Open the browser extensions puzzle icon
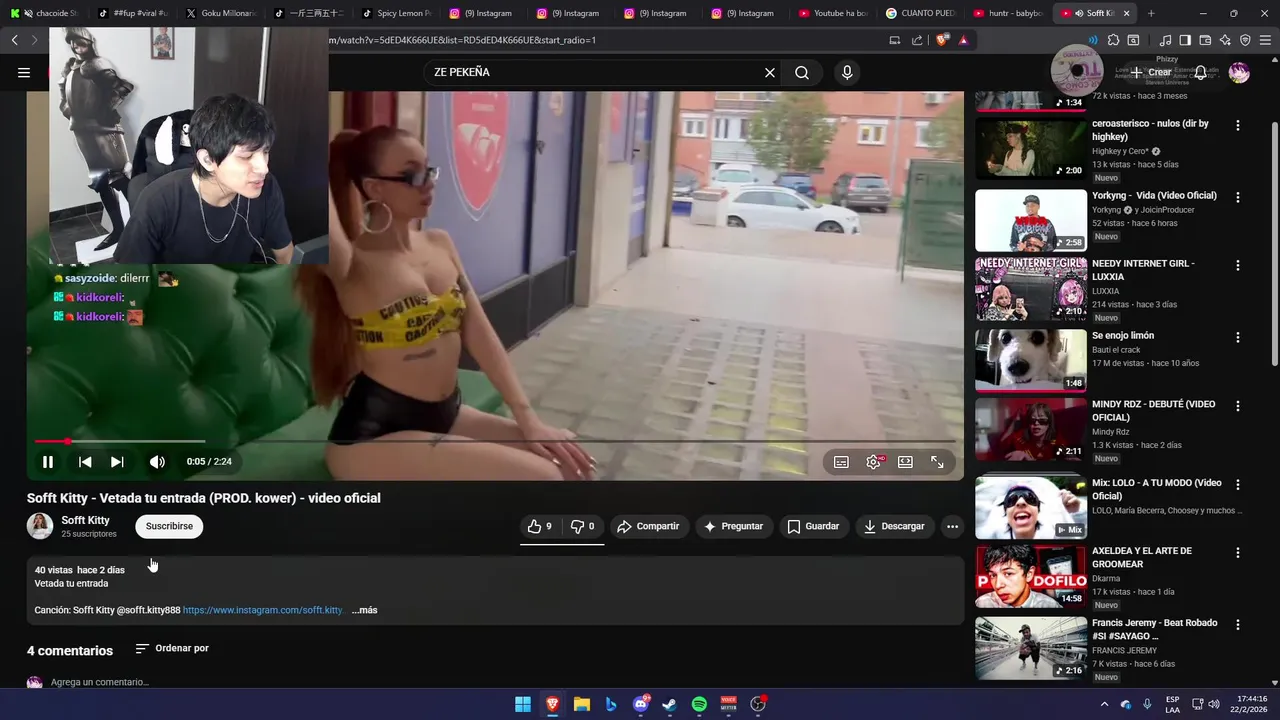1280x720 pixels. 1113,40
